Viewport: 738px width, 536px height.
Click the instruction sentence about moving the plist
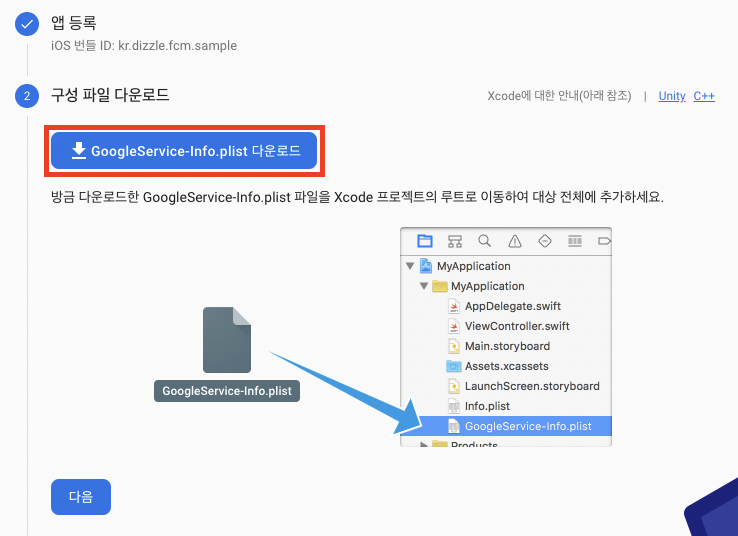point(357,197)
